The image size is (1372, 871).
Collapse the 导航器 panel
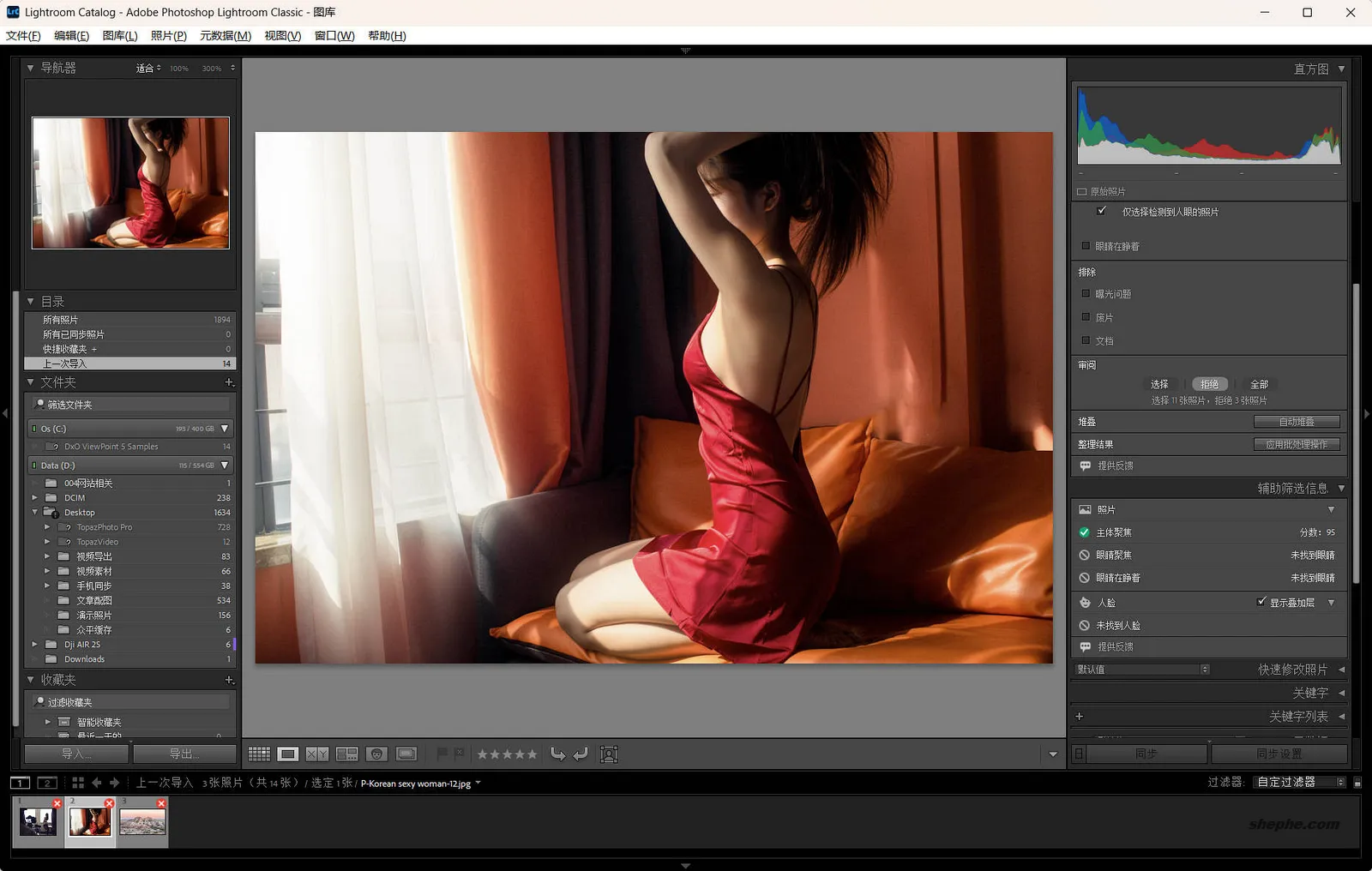[31, 68]
